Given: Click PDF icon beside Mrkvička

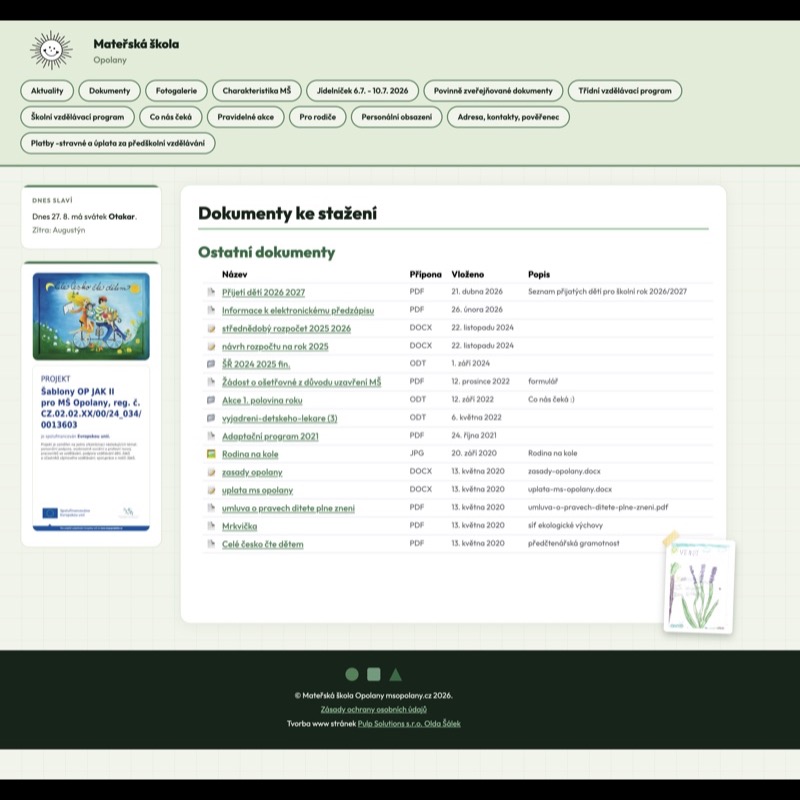Looking at the screenshot, I should click(x=211, y=526).
